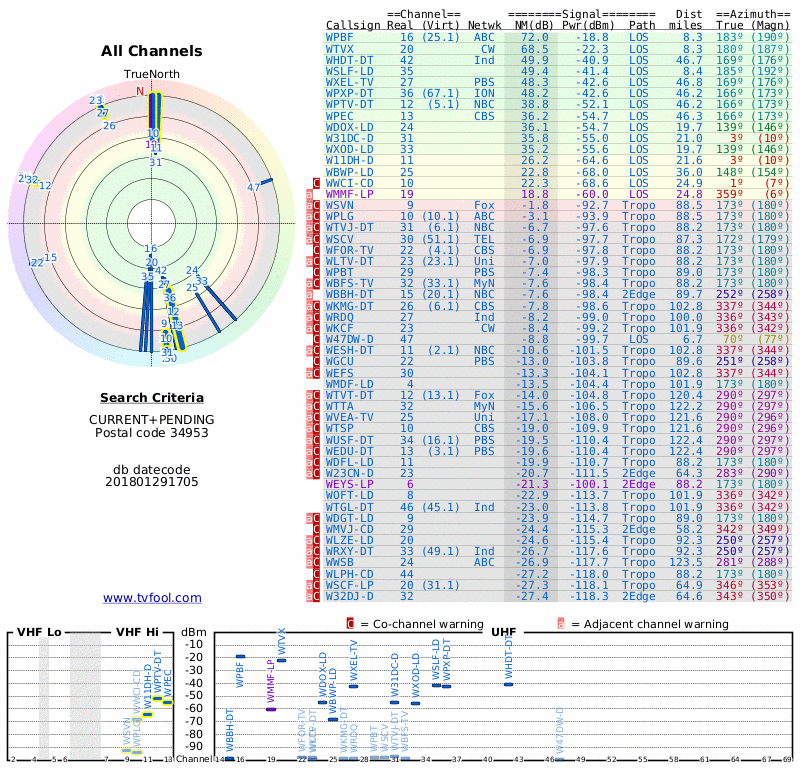800x768 pixels.
Task: Select the WPEC callsign in the table
Action: [339, 116]
